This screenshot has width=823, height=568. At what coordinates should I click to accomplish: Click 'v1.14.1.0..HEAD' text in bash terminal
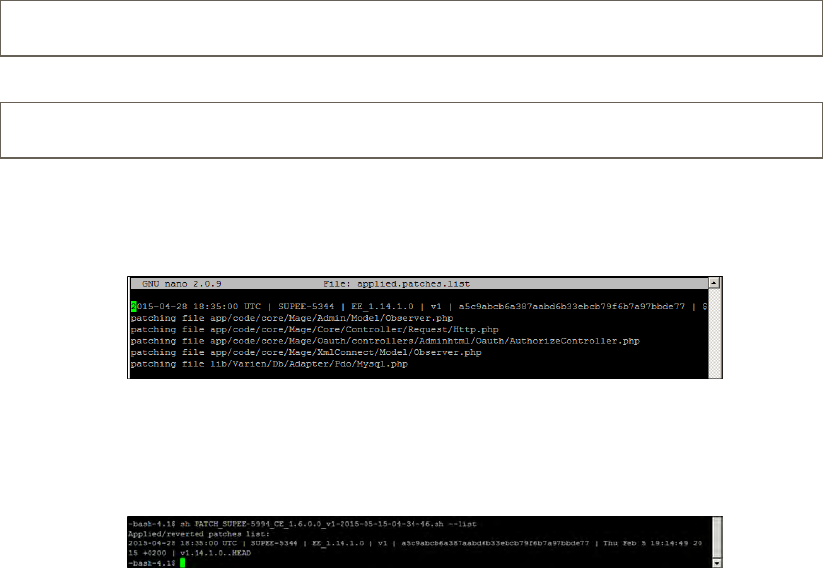pos(215,553)
